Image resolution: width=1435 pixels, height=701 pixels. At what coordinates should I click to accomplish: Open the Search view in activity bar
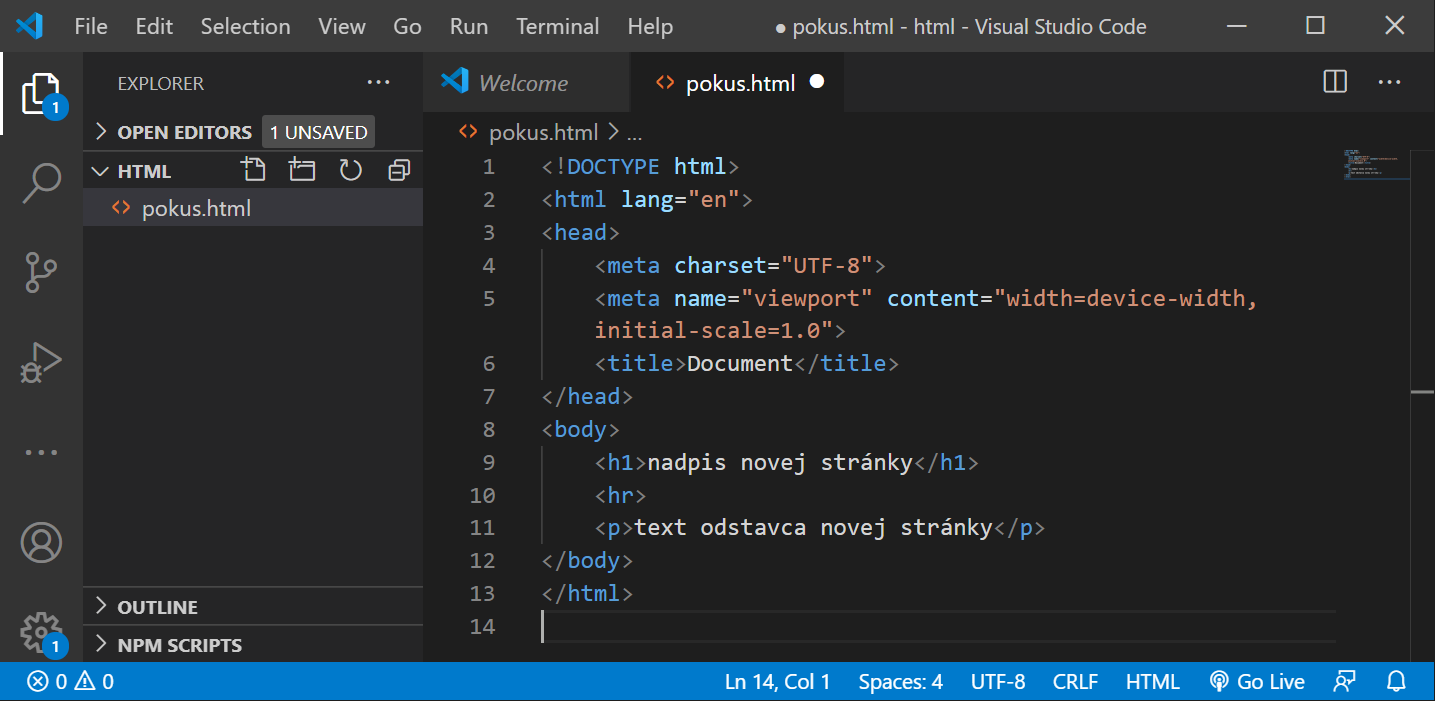tap(41, 182)
